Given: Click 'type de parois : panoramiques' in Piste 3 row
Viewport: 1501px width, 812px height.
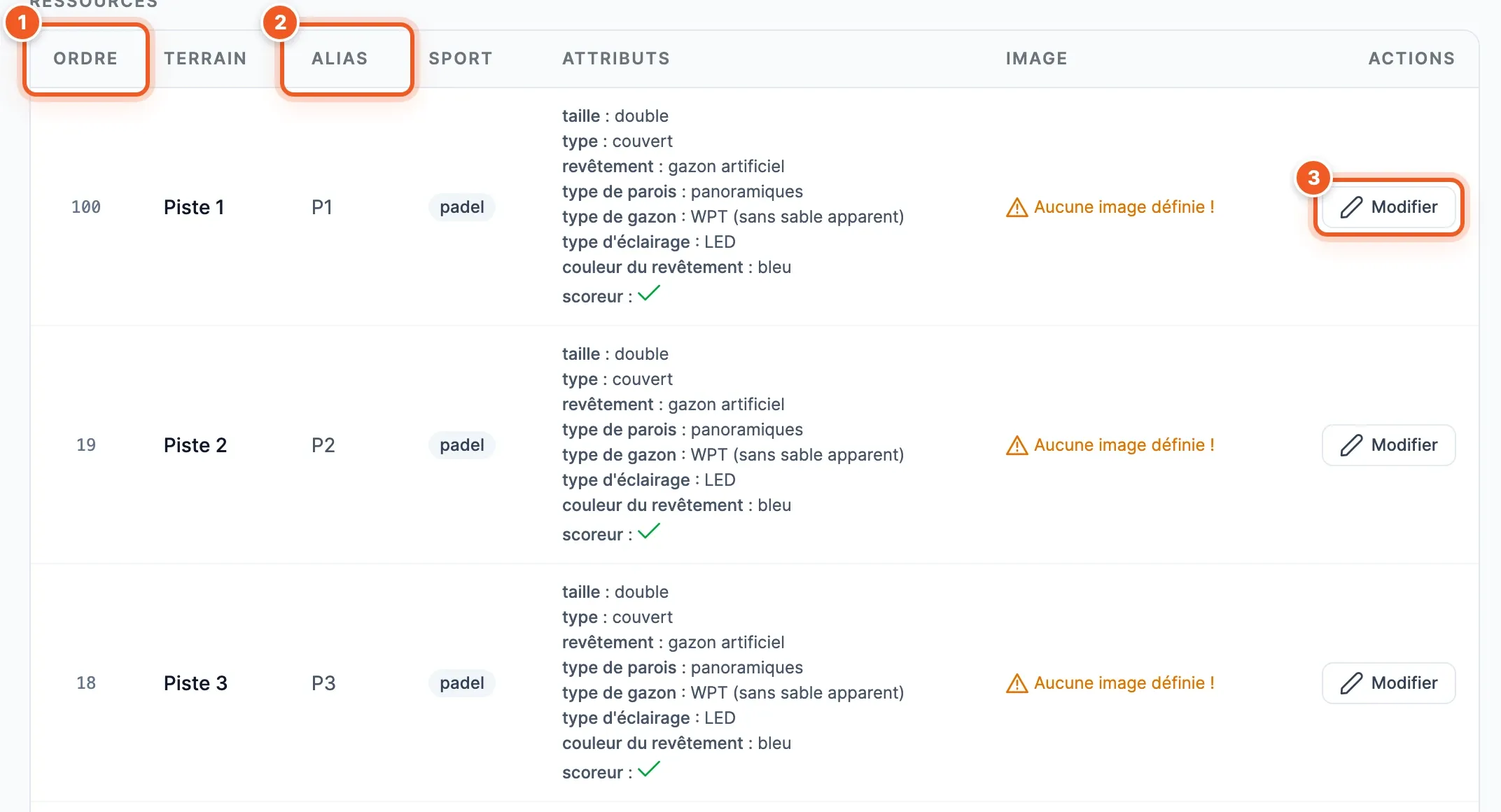Looking at the screenshot, I should (x=683, y=668).
